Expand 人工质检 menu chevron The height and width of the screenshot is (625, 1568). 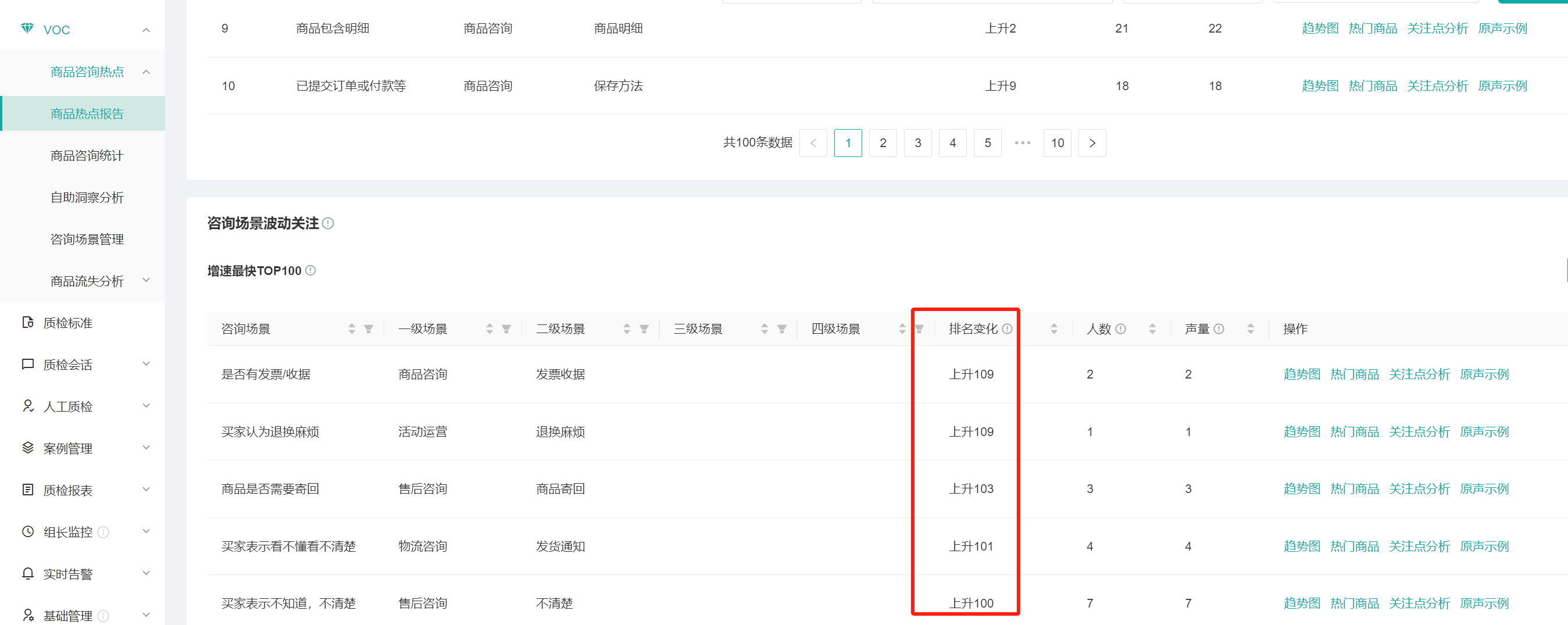[146, 405]
